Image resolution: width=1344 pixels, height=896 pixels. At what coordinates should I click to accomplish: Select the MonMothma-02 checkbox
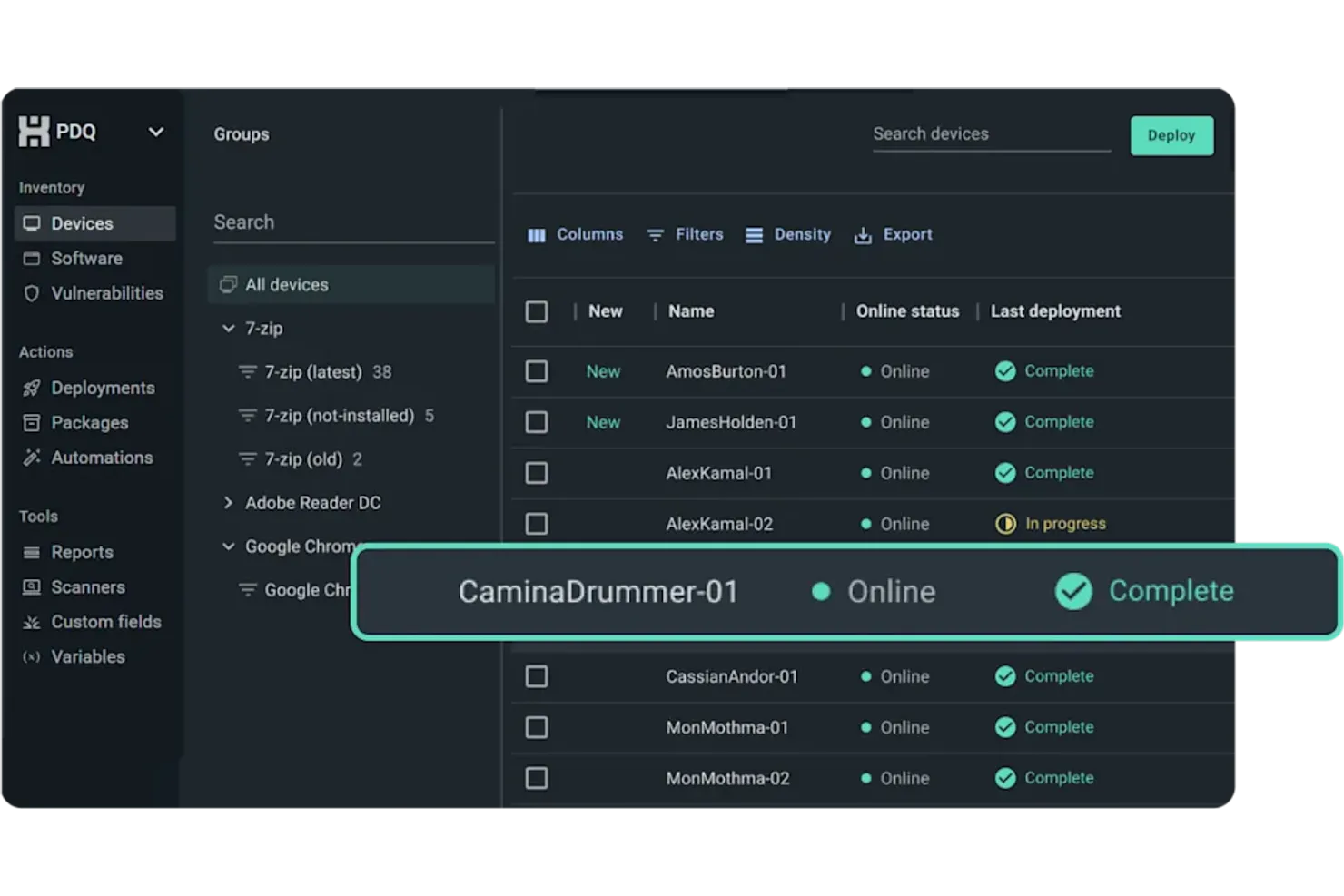[x=537, y=778]
